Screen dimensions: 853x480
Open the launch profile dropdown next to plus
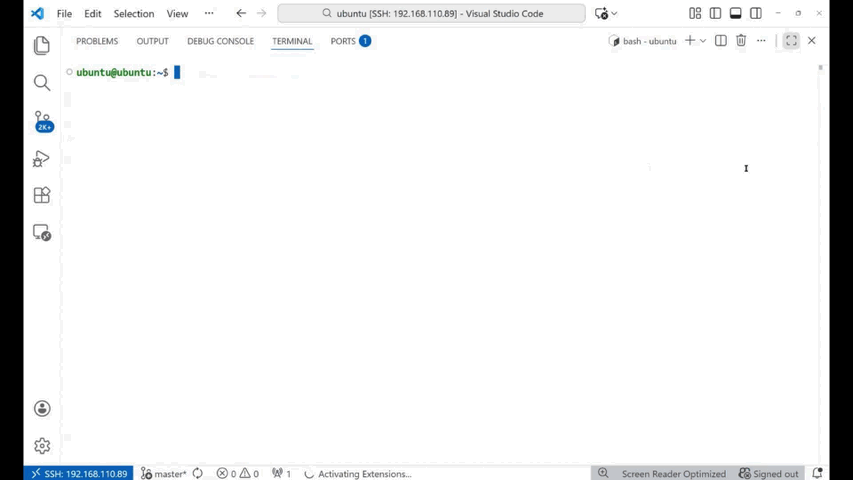[x=703, y=41]
